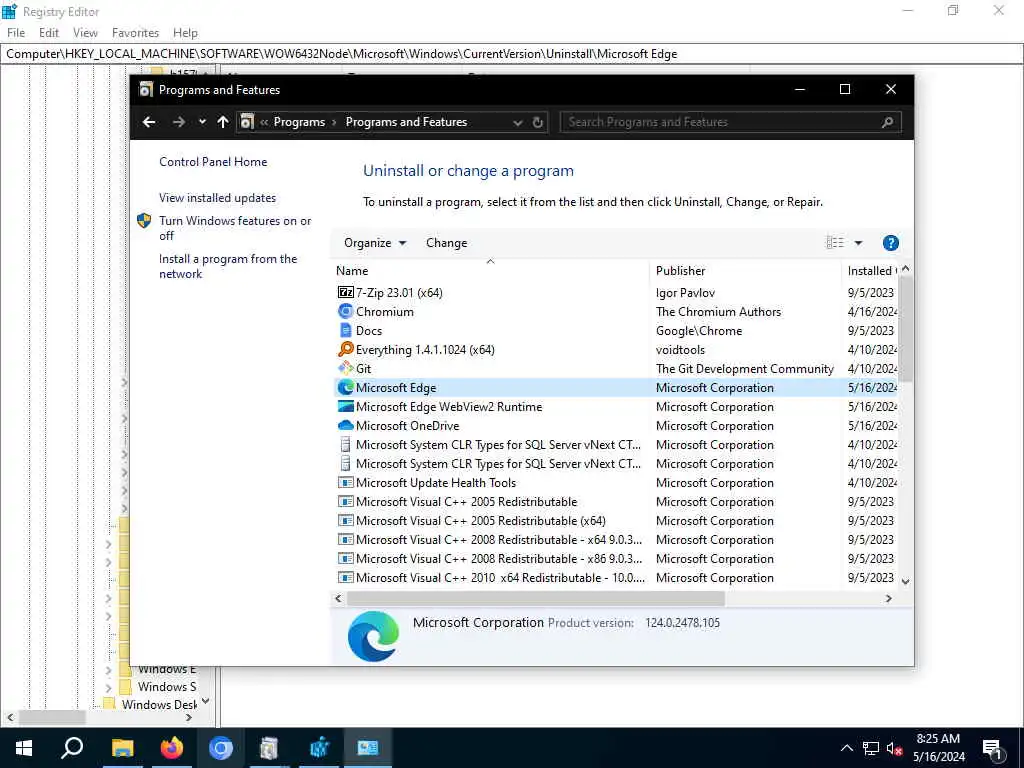The width and height of the screenshot is (1024, 768).
Task: Click the Microsoft Edge row icon
Action: pyautogui.click(x=345, y=387)
